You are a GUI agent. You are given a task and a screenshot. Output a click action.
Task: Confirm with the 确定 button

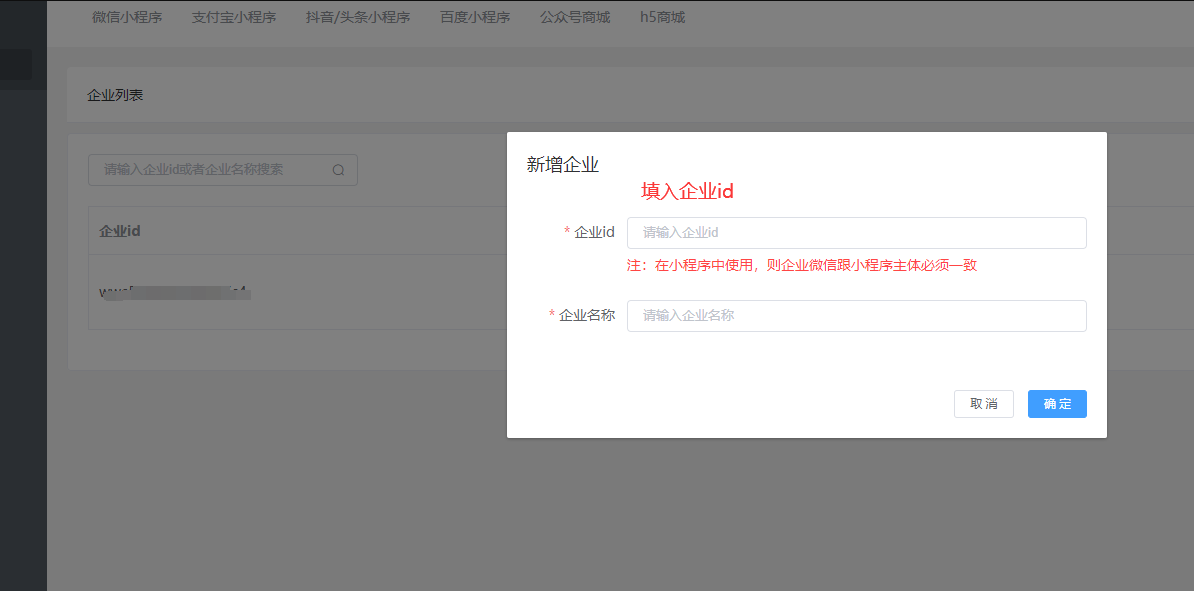tap(1057, 404)
